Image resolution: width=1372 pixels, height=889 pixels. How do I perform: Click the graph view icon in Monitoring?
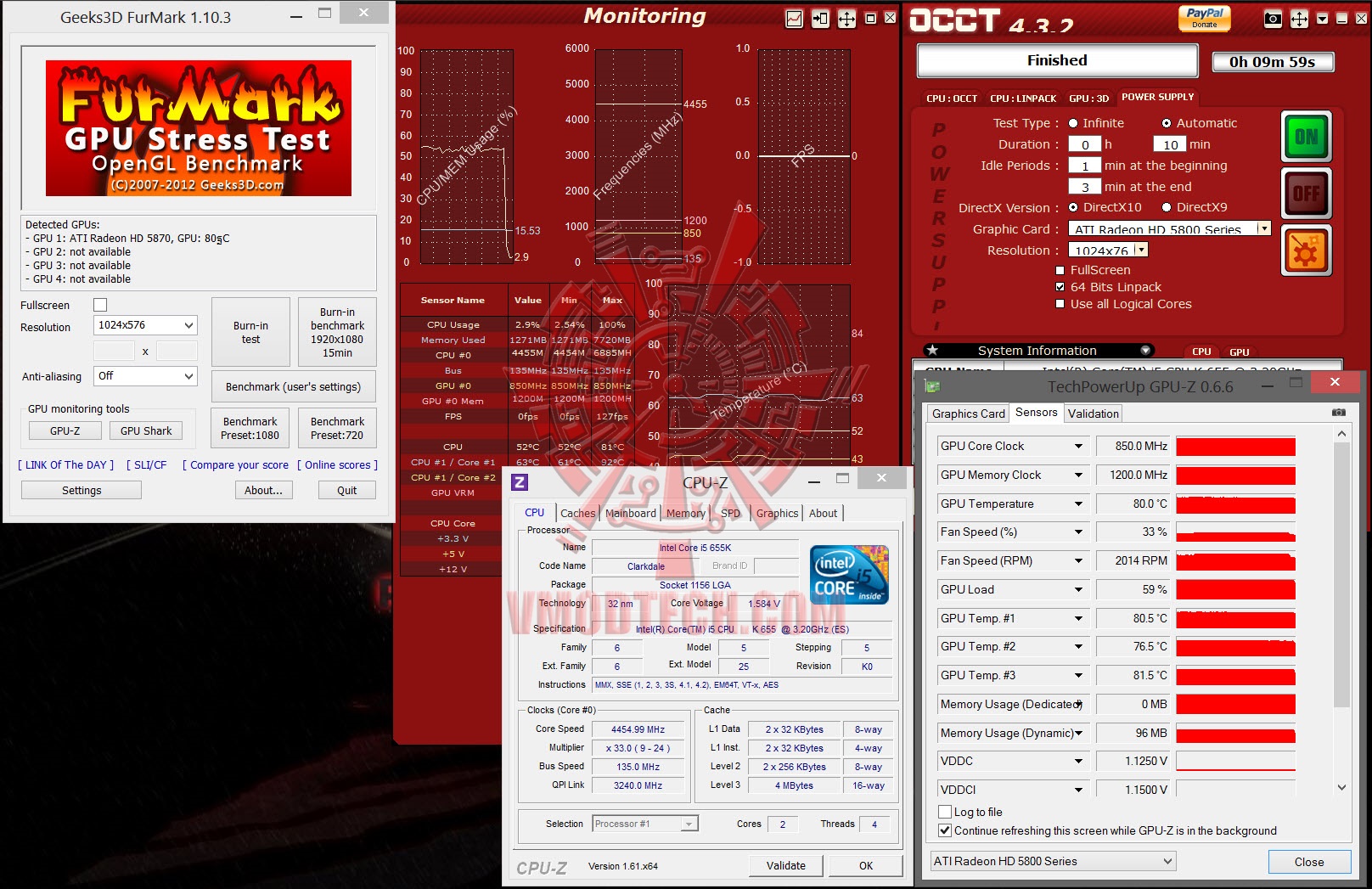click(794, 19)
